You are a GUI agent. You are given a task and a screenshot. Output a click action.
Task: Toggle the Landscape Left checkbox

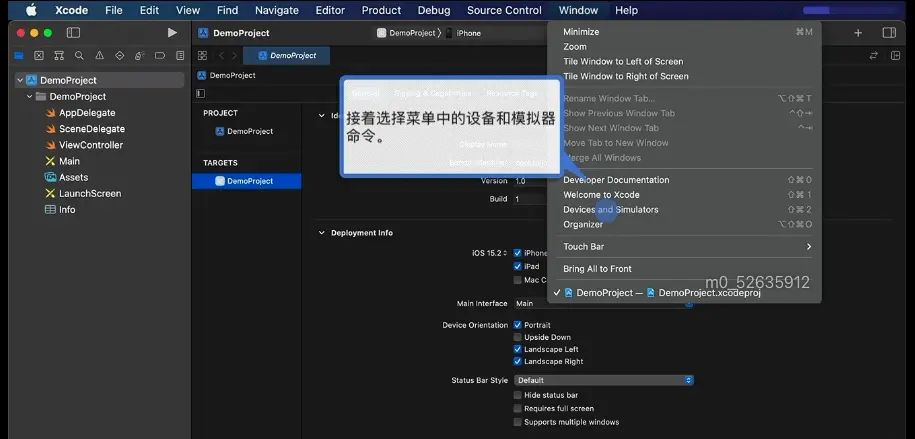point(517,349)
